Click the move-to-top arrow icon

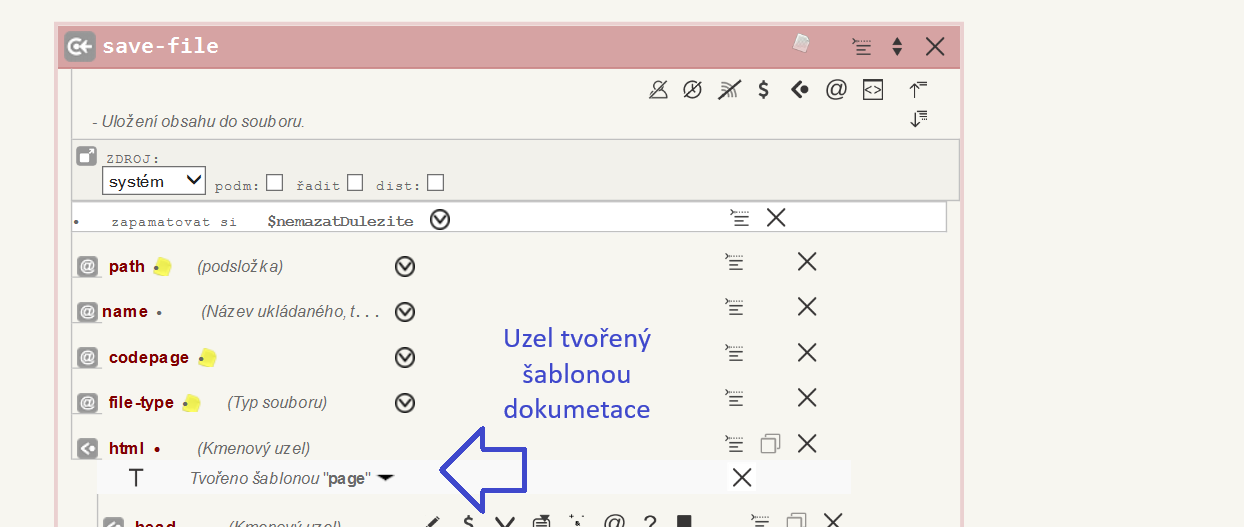coord(918,89)
